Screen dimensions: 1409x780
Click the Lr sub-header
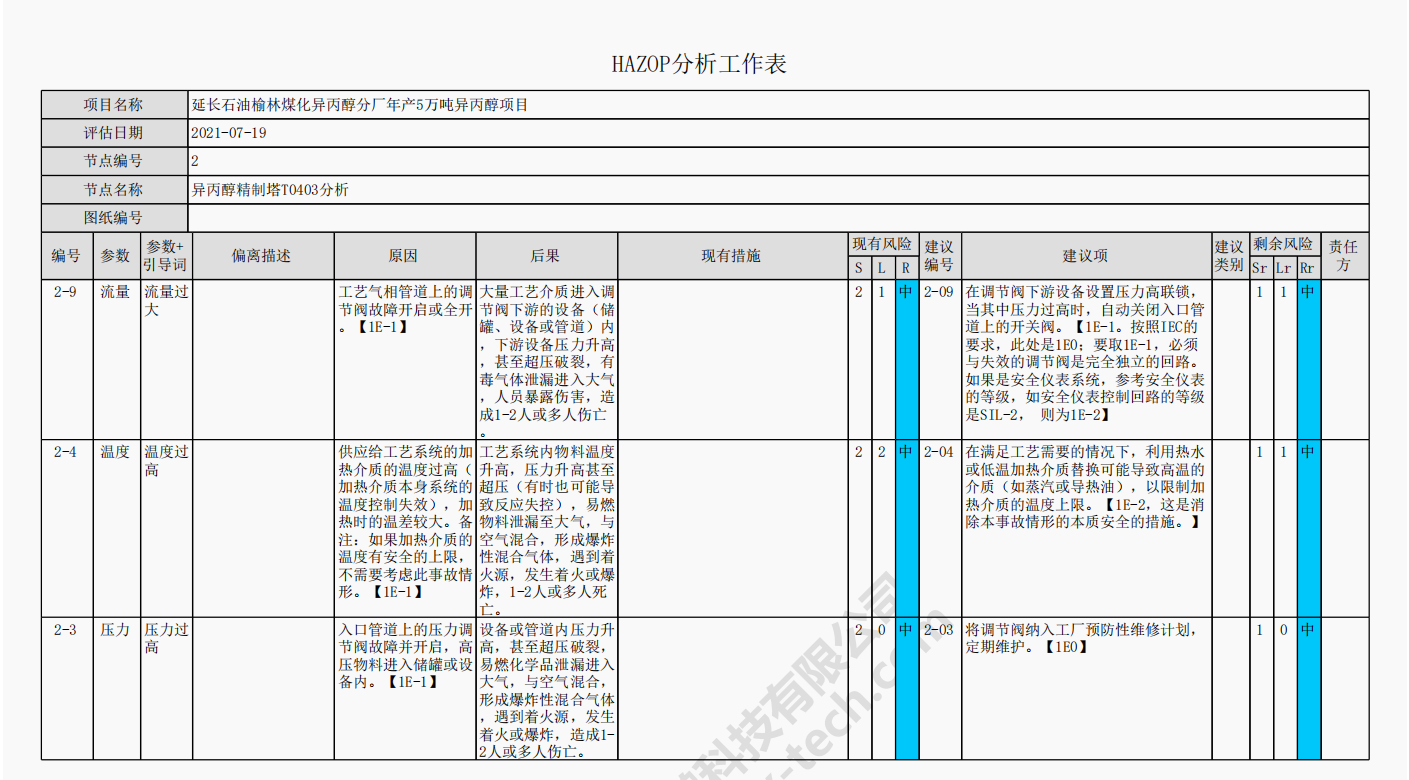click(x=1283, y=268)
